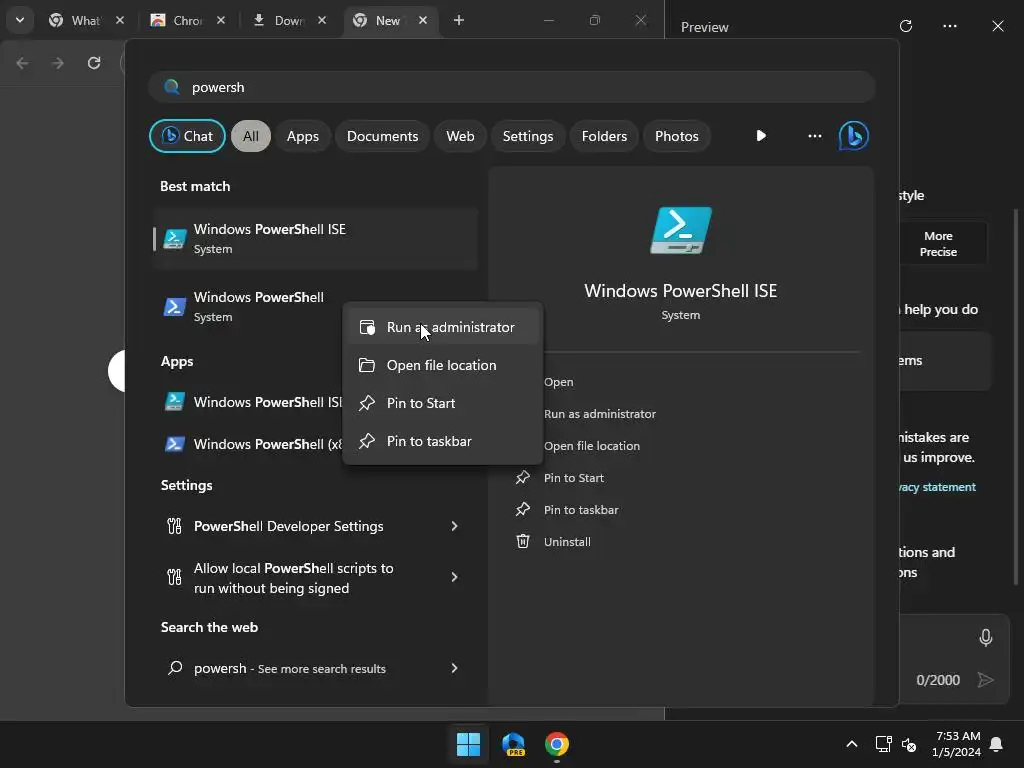This screenshot has height=768, width=1024.
Task: Expand Allow local PowerShell scripts chevron
Action: 455,577
